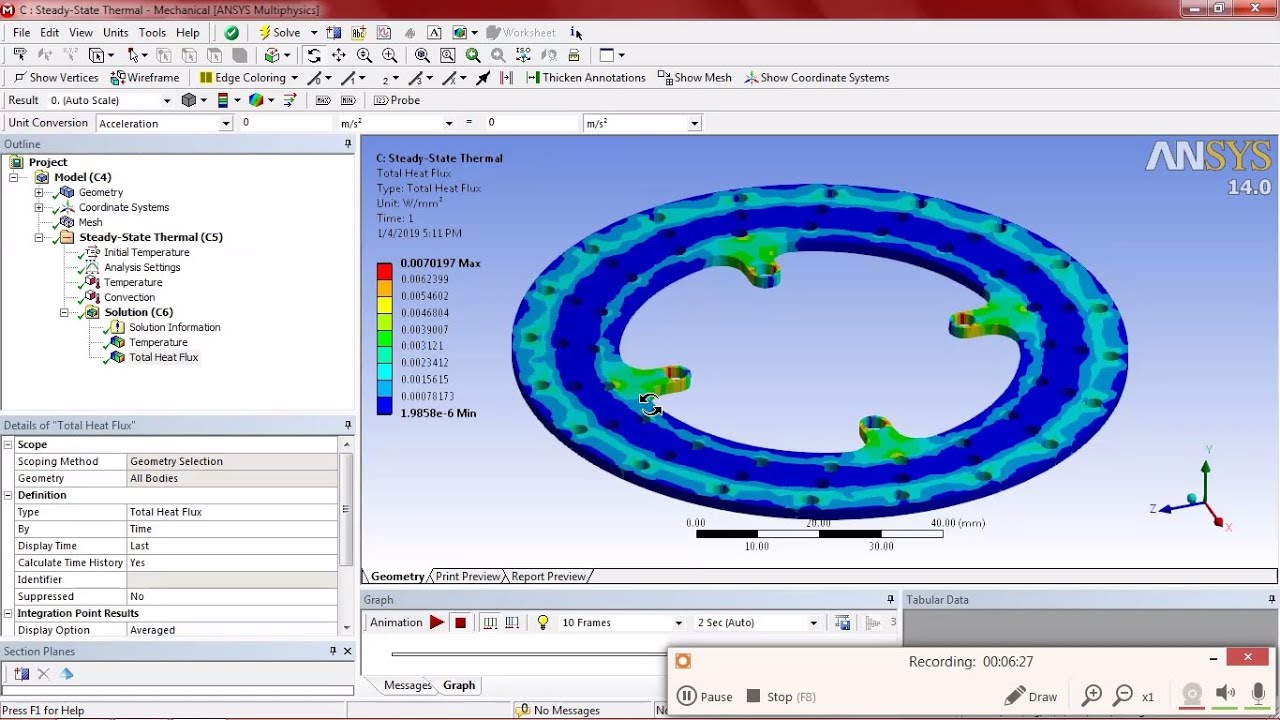The image size is (1280, 720).
Task: Click the Zoom In icon in recorder
Action: click(x=1091, y=696)
